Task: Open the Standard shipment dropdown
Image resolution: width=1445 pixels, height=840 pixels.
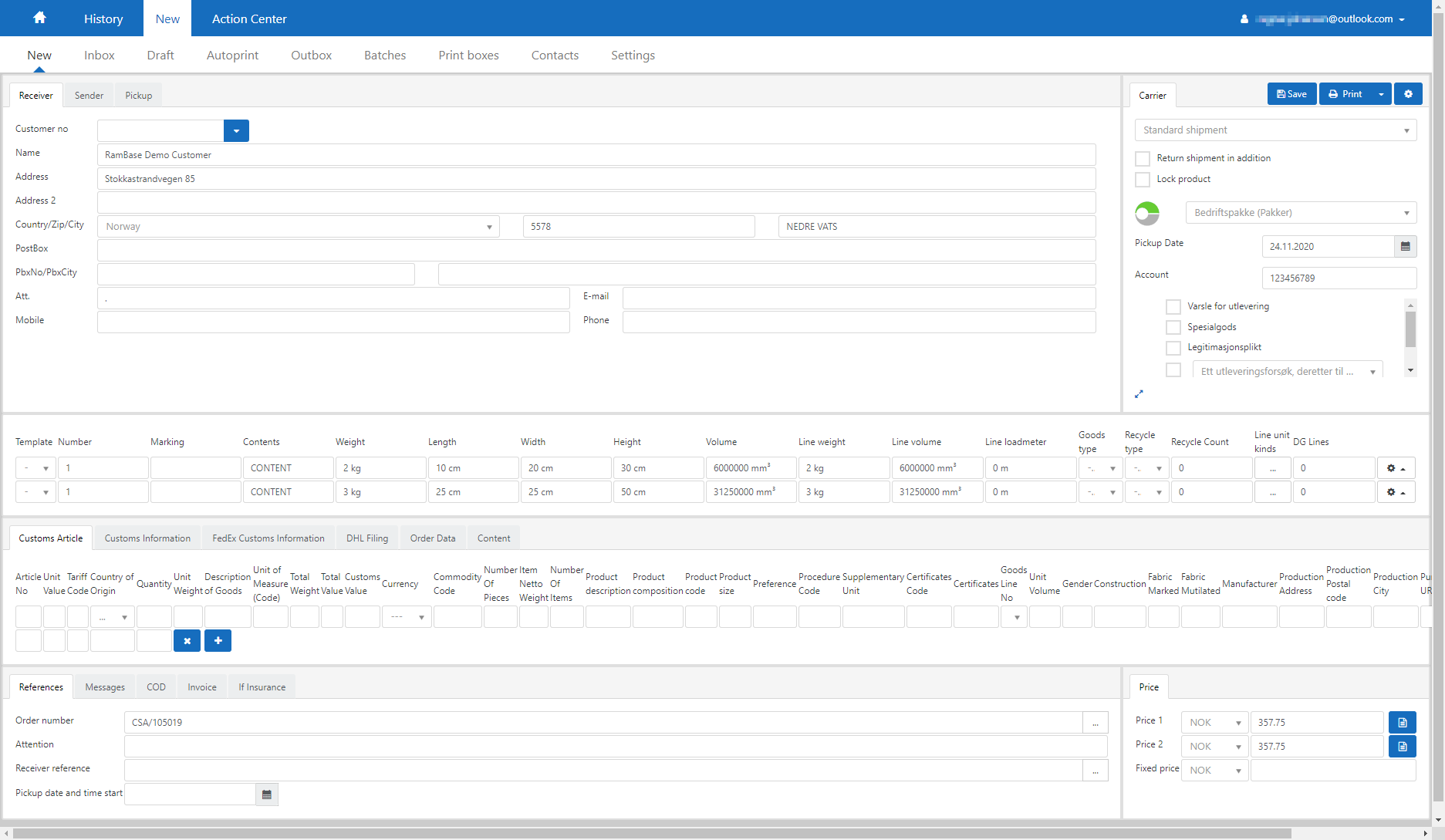Action: pos(1275,130)
